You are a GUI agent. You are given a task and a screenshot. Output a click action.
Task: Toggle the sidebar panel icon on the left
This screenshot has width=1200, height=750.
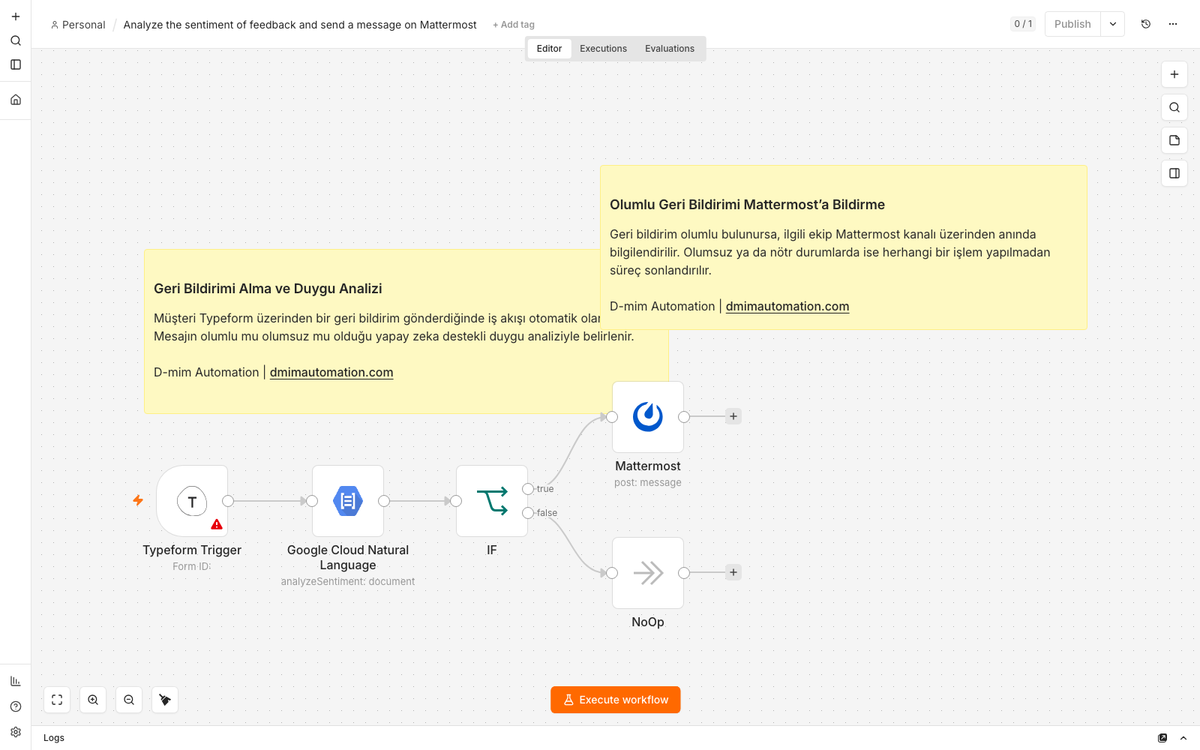point(15,65)
